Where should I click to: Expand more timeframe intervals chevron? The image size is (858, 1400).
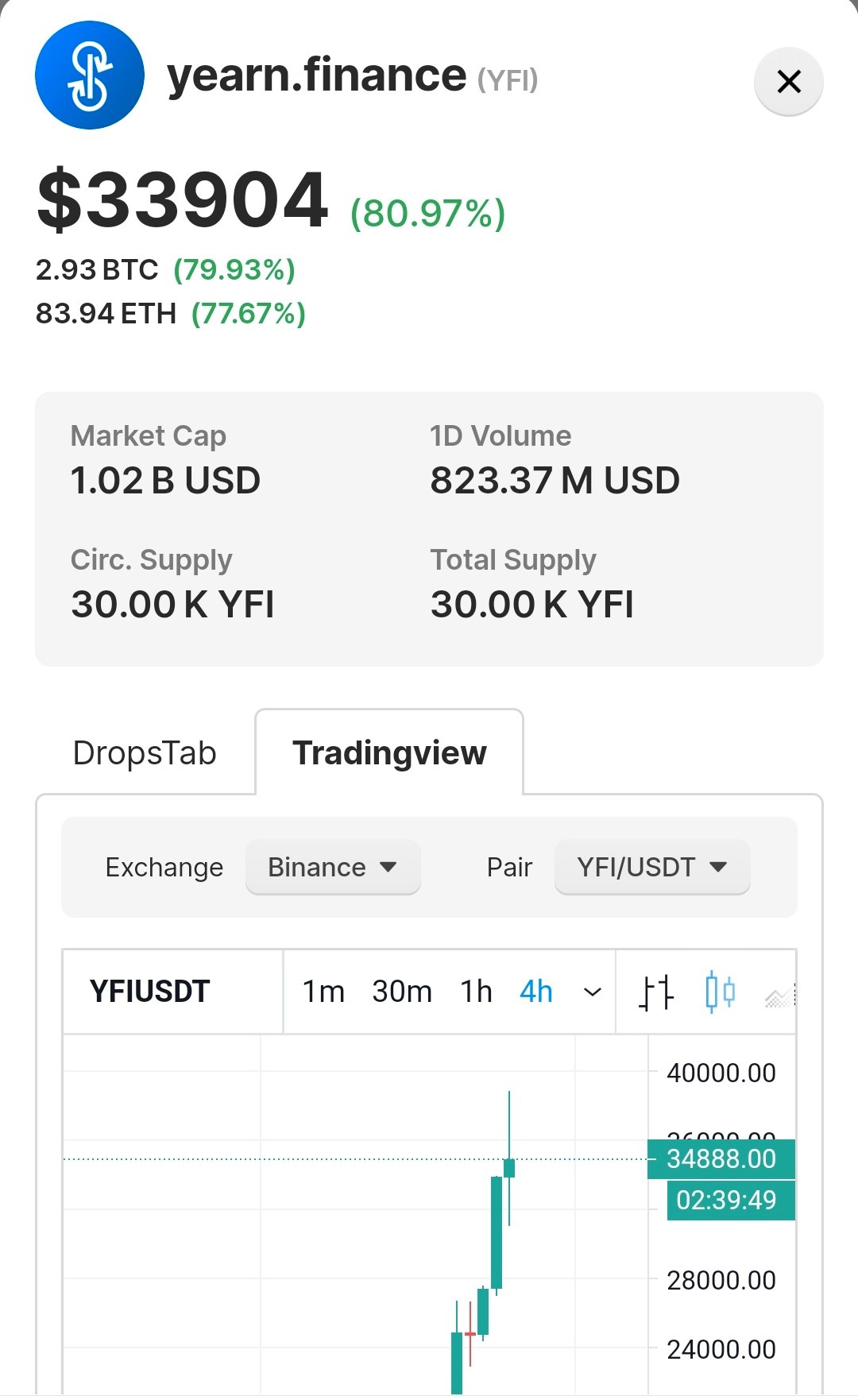(x=593, y=992)
